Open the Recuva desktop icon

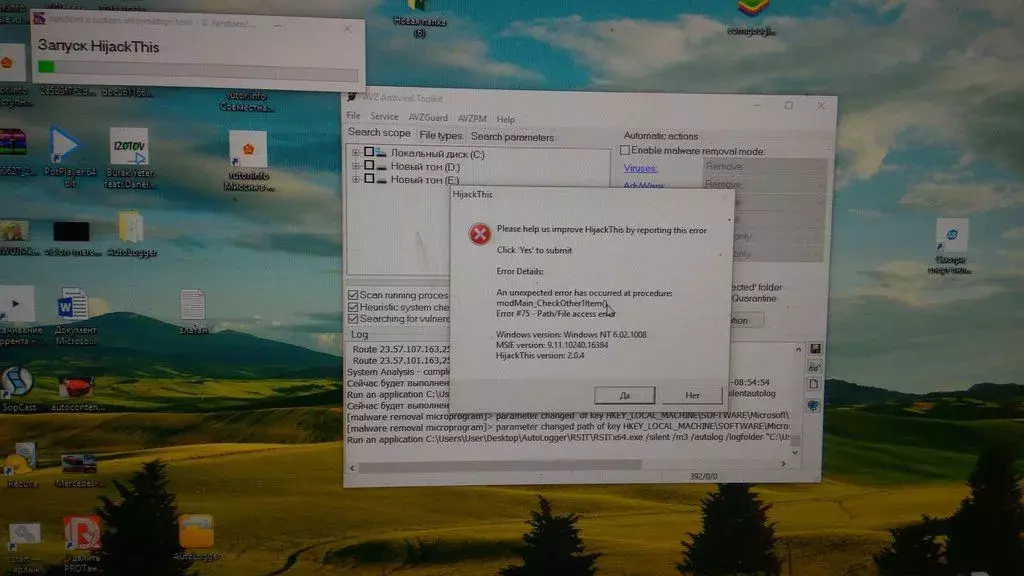(x=21, y=459)
